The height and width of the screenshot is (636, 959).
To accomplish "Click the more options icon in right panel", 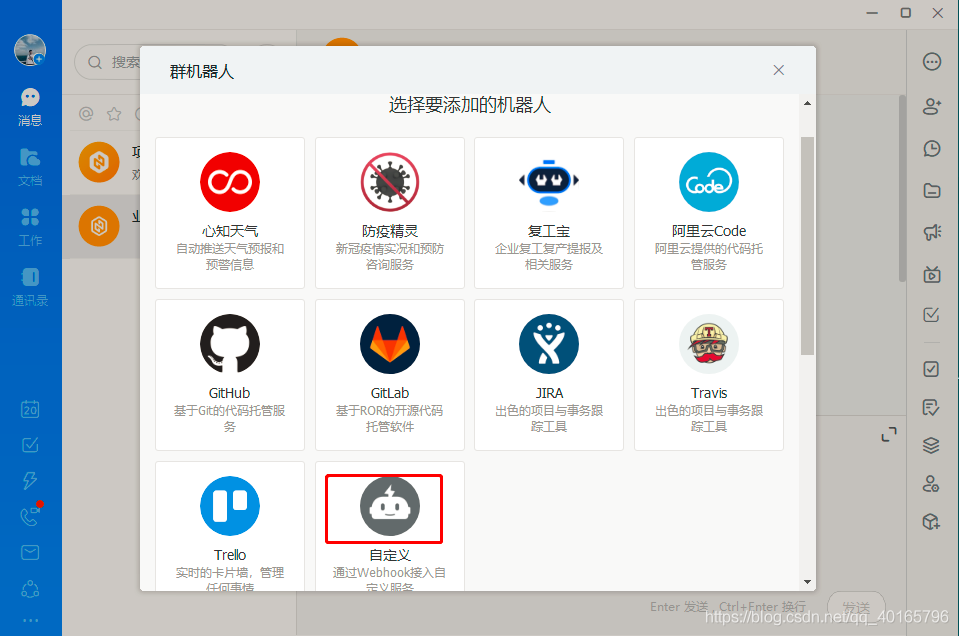I will pos(931,62).
